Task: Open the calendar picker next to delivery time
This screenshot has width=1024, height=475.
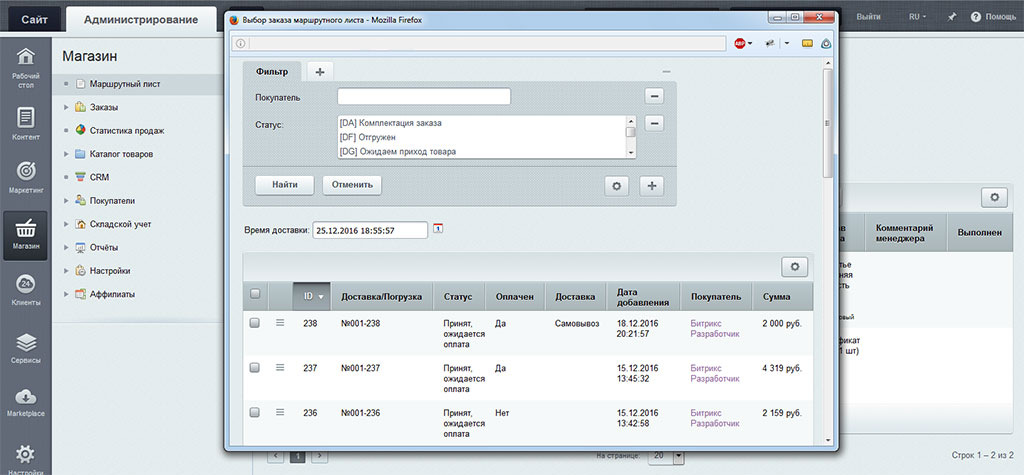Action: [x=438, y=229]
